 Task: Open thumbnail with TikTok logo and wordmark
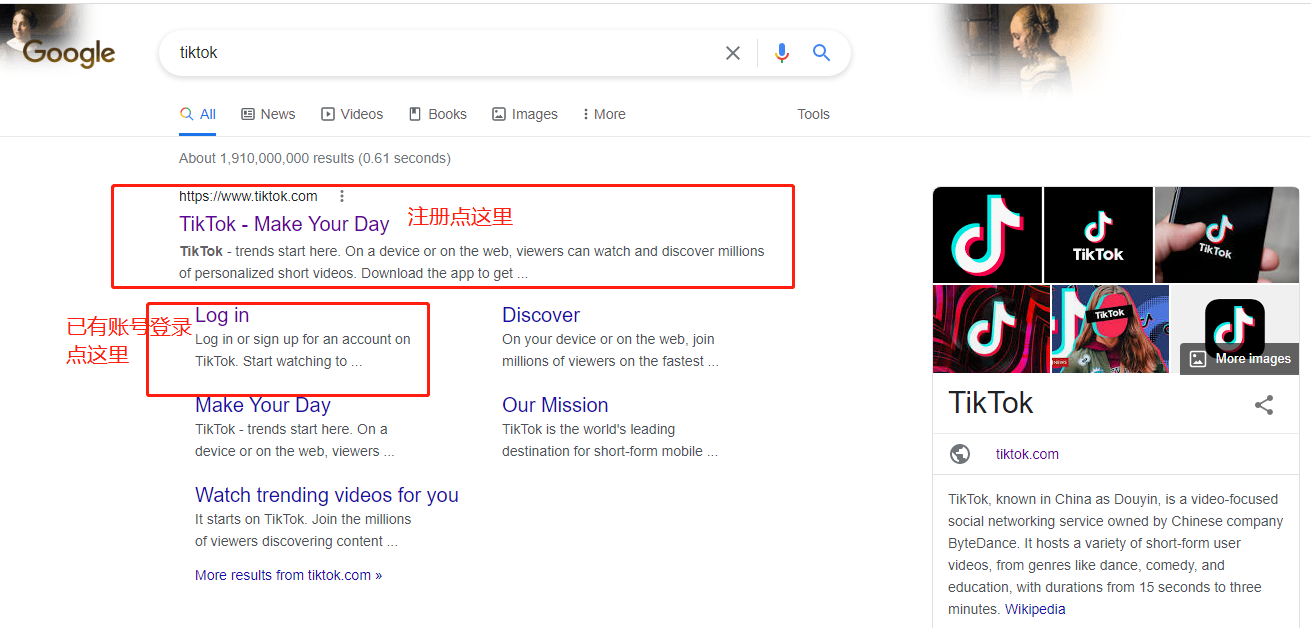coord(1098,234)
